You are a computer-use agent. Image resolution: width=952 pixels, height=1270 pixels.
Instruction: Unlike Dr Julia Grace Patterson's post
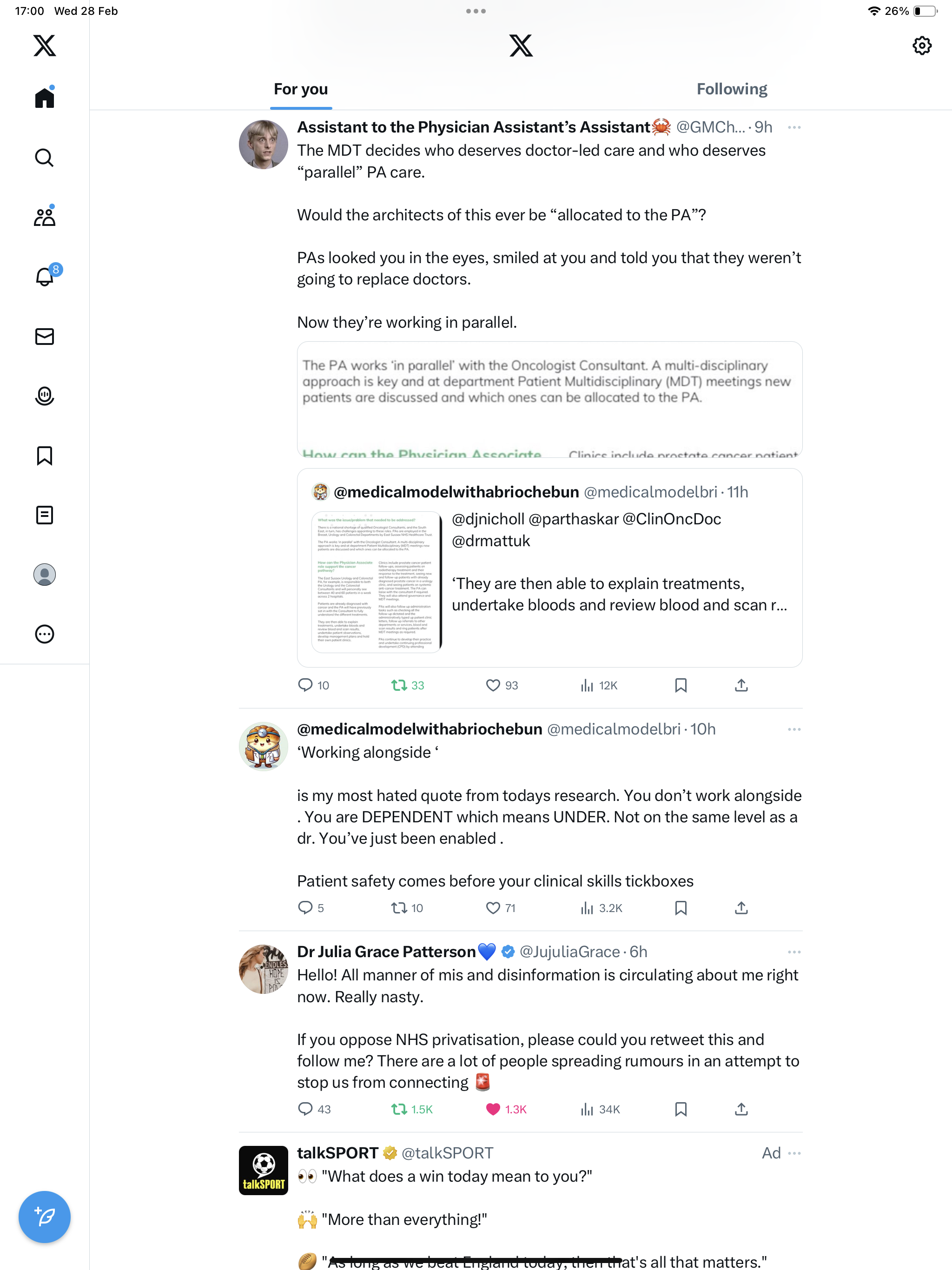[493, 1109]
